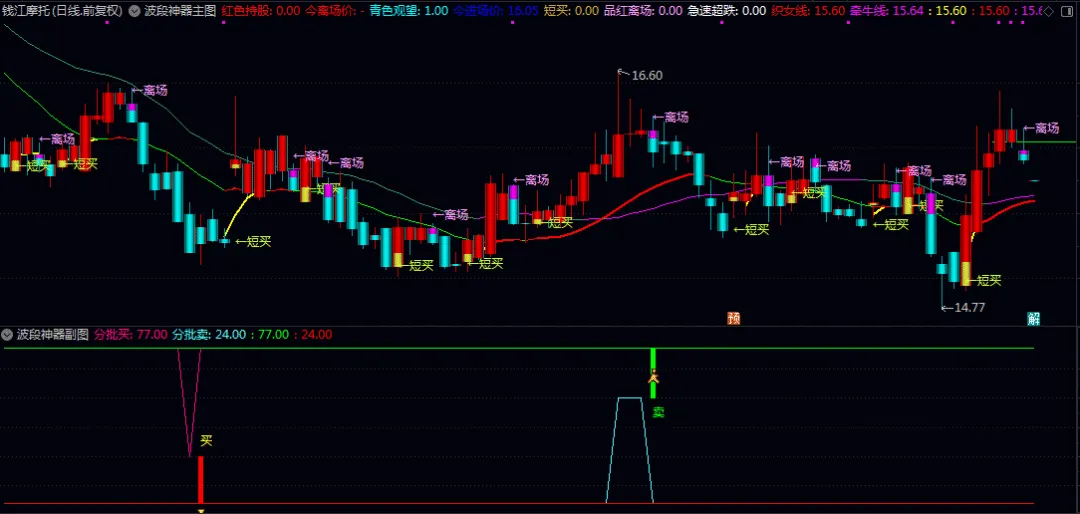Open the 波段神器副图 indicator name
Screen dimensions: 1080x514
click(x=53, y=335)
